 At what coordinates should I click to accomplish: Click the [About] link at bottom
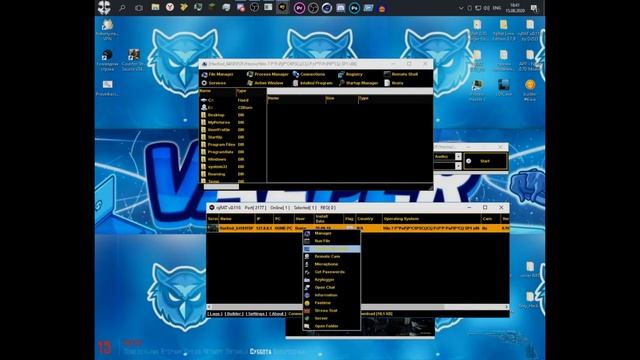(x=278, y=314)
